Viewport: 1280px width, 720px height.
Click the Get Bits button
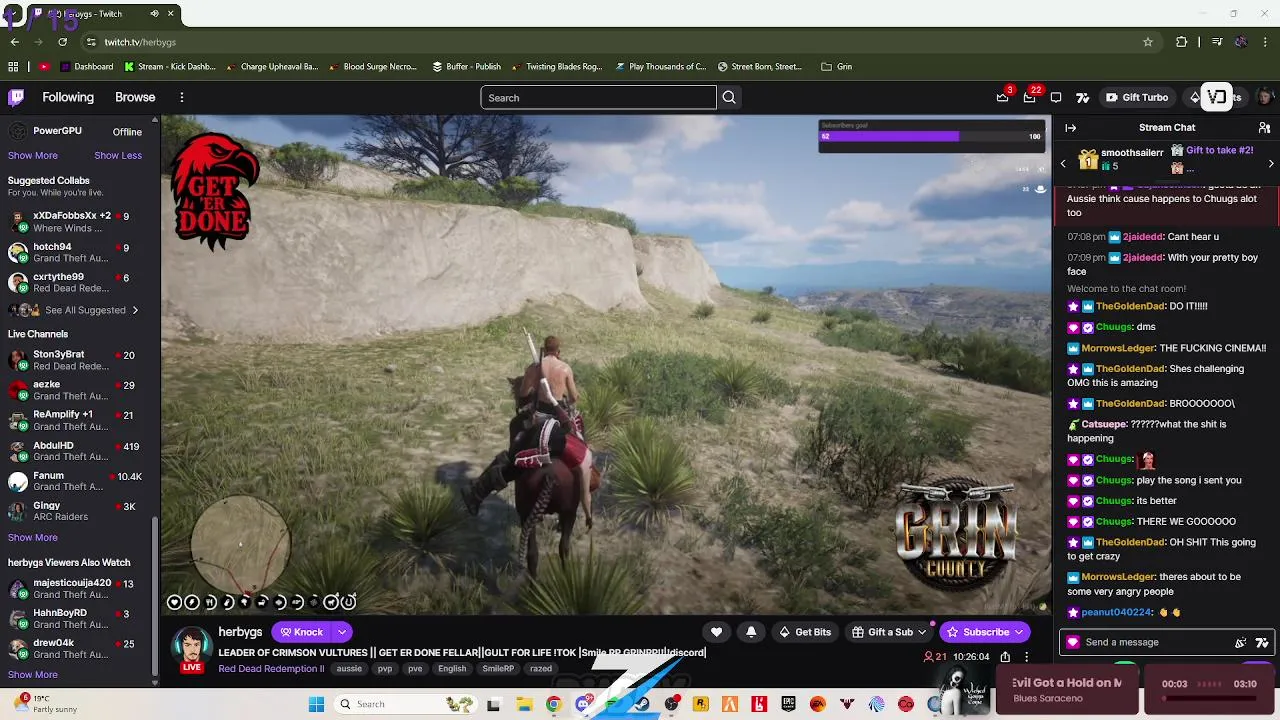click(805, 632)
